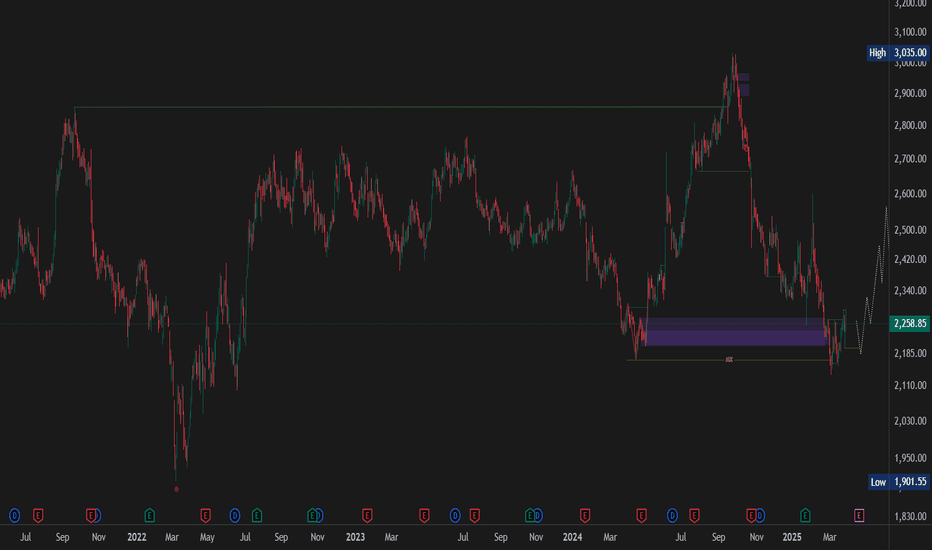Click the 3,100.00 price scale label
The height and width of the screenshot is (550, 932).
click(910, 32)
